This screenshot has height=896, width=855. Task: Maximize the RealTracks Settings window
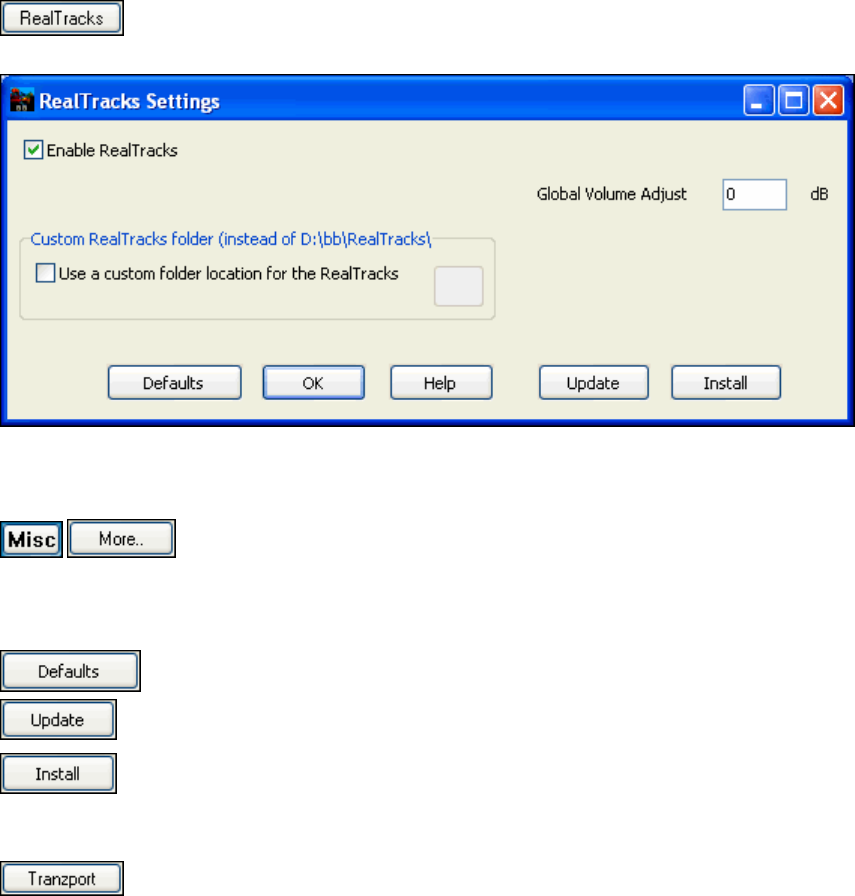coord(793,101)
